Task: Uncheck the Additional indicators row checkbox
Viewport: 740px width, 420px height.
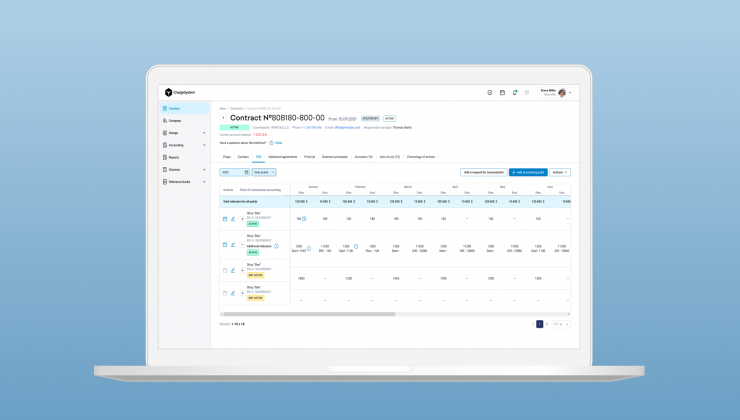Action: (x=225, y=245)
